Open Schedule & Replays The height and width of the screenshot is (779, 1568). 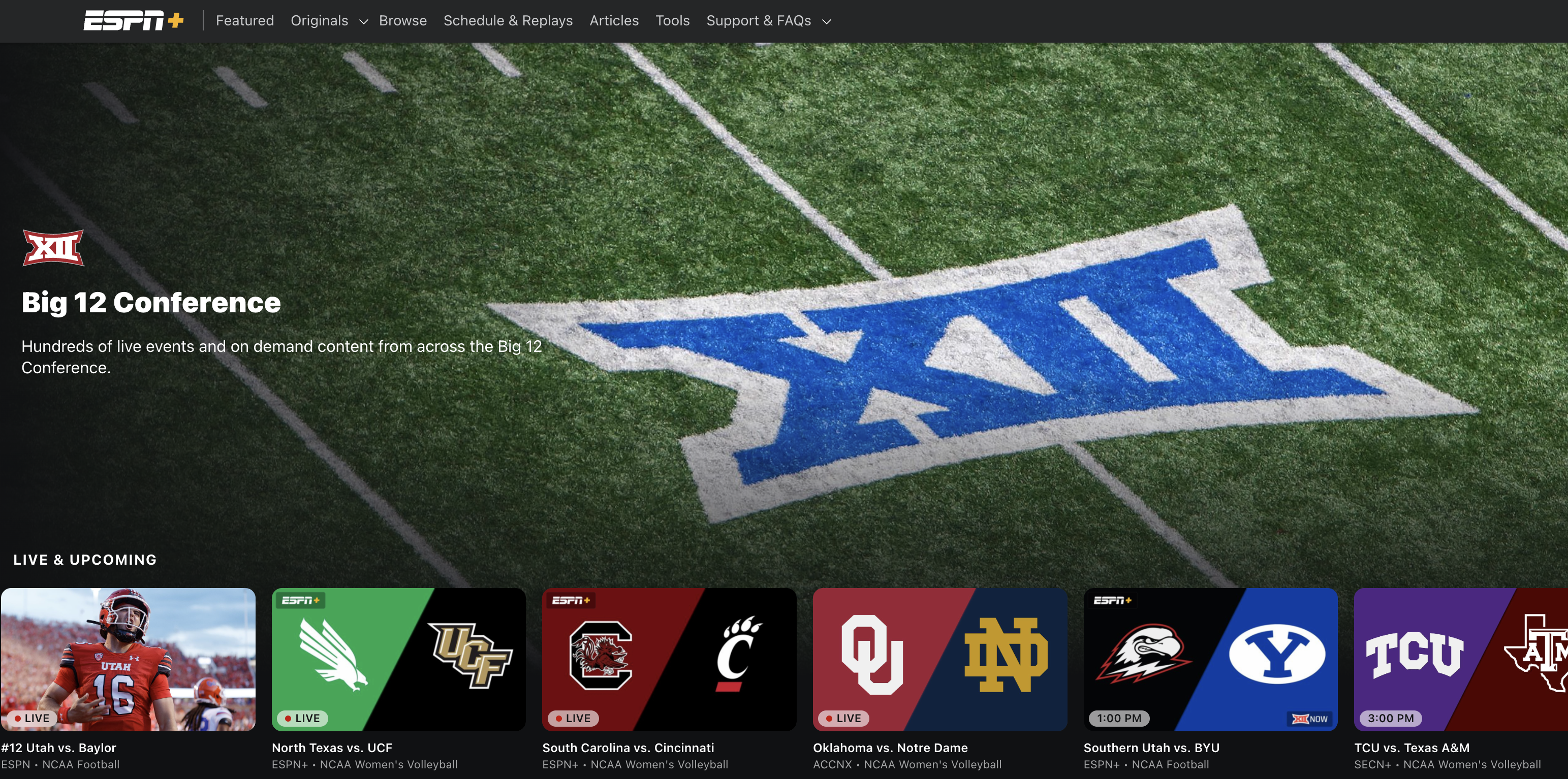click(508, 21)
